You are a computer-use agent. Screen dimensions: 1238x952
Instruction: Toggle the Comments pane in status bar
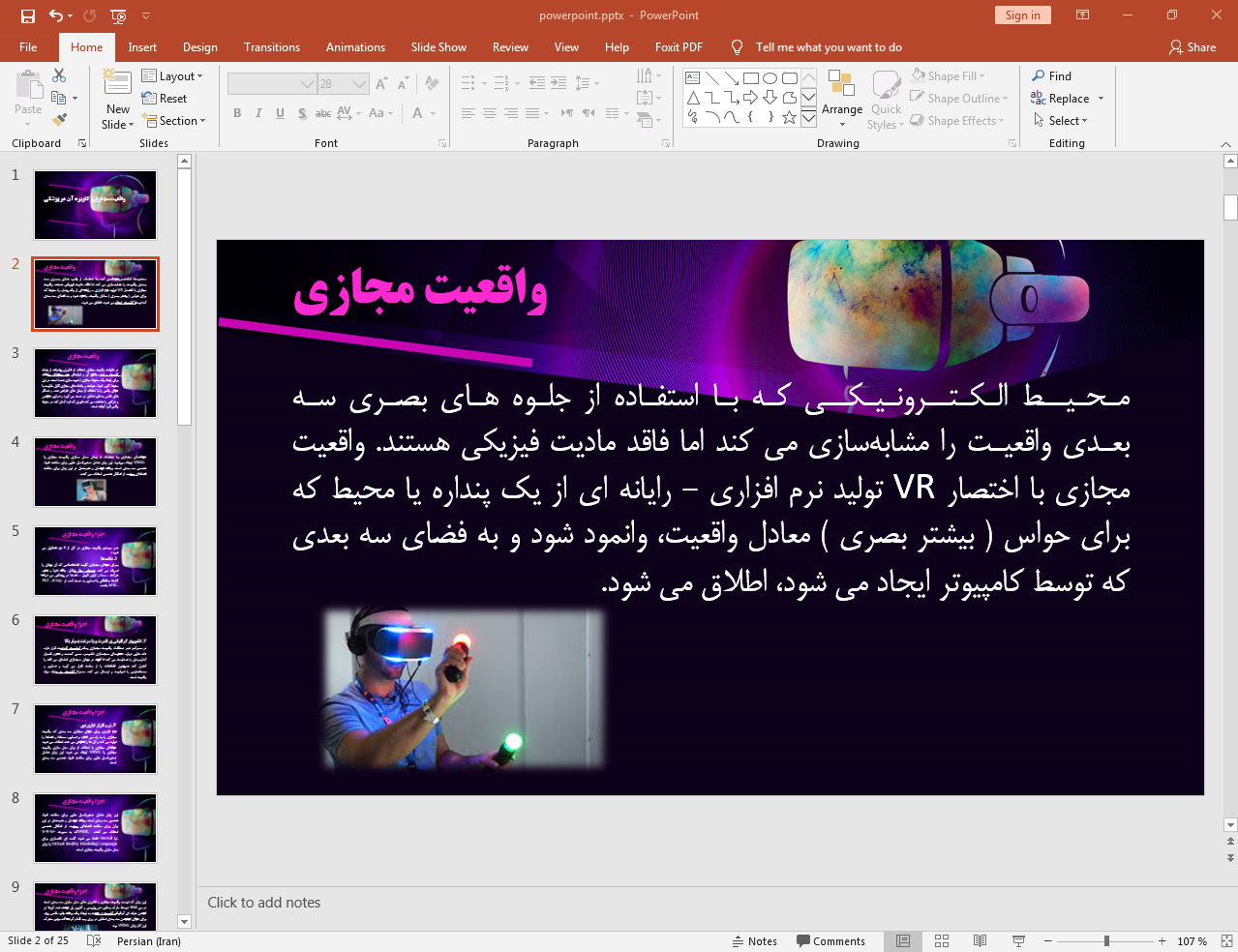pos(830,941)
